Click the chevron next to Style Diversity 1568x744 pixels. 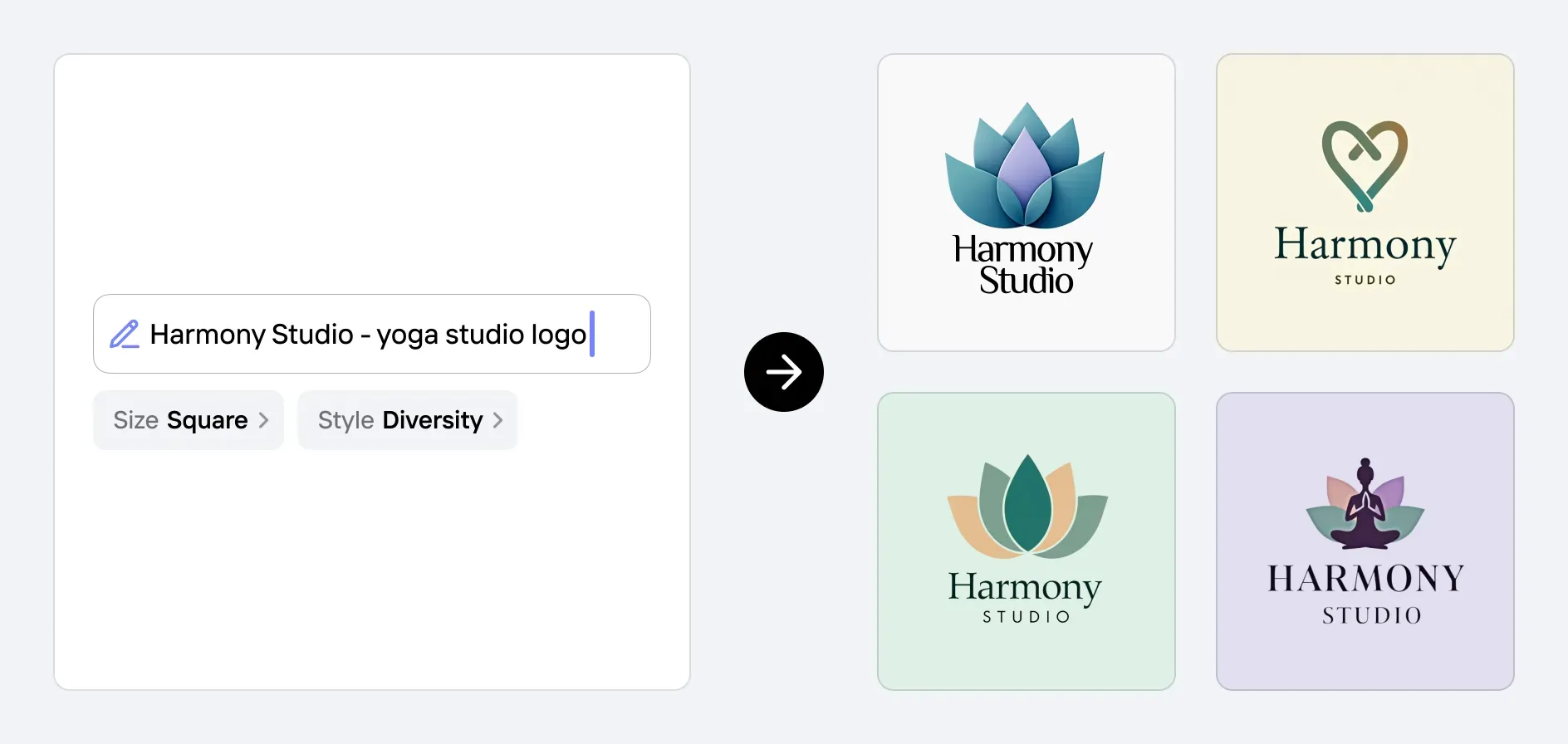coord(497,420)
